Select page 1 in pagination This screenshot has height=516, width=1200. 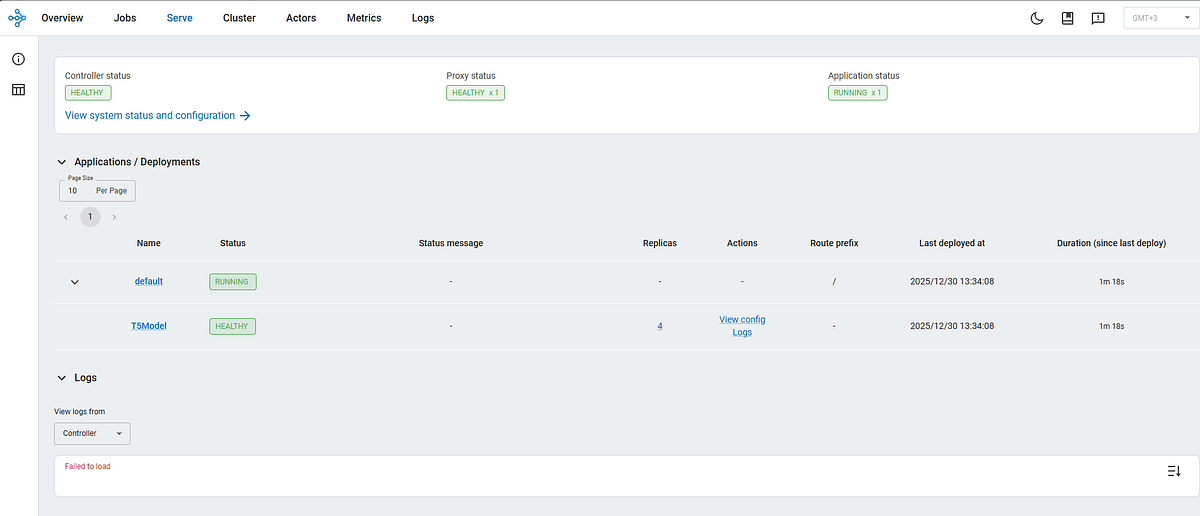tap(90, 217)
